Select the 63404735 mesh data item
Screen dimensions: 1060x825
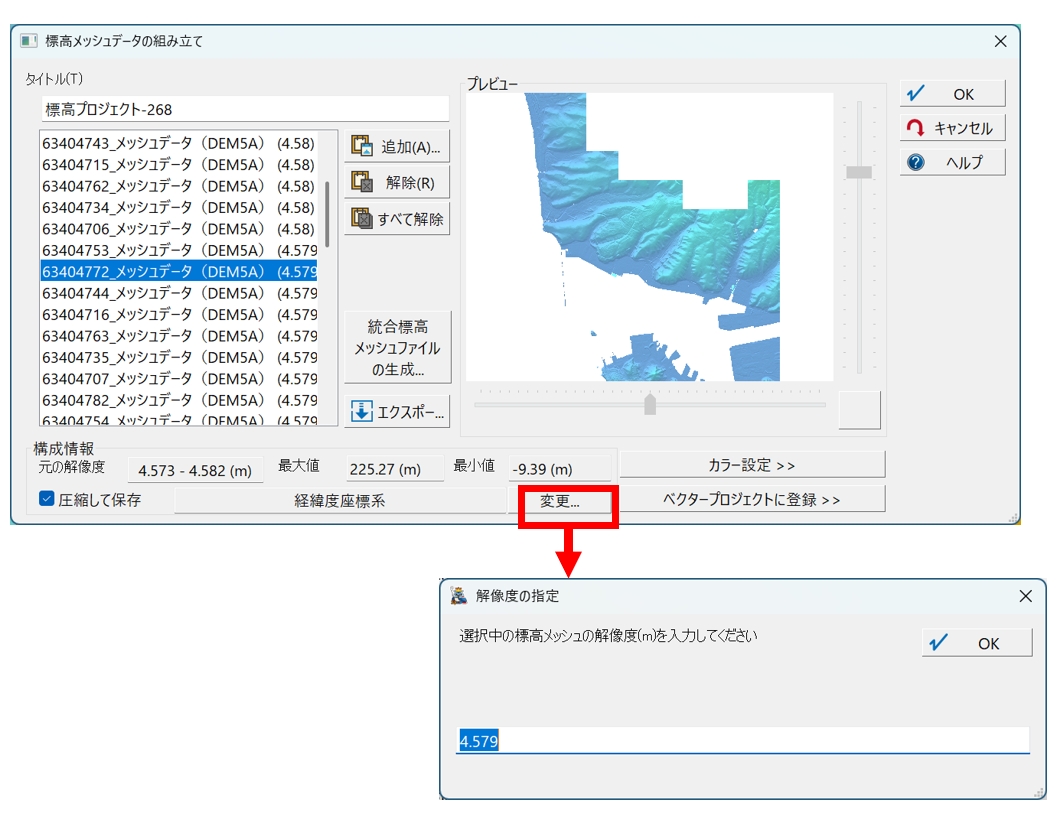click(x=178, y=357)
